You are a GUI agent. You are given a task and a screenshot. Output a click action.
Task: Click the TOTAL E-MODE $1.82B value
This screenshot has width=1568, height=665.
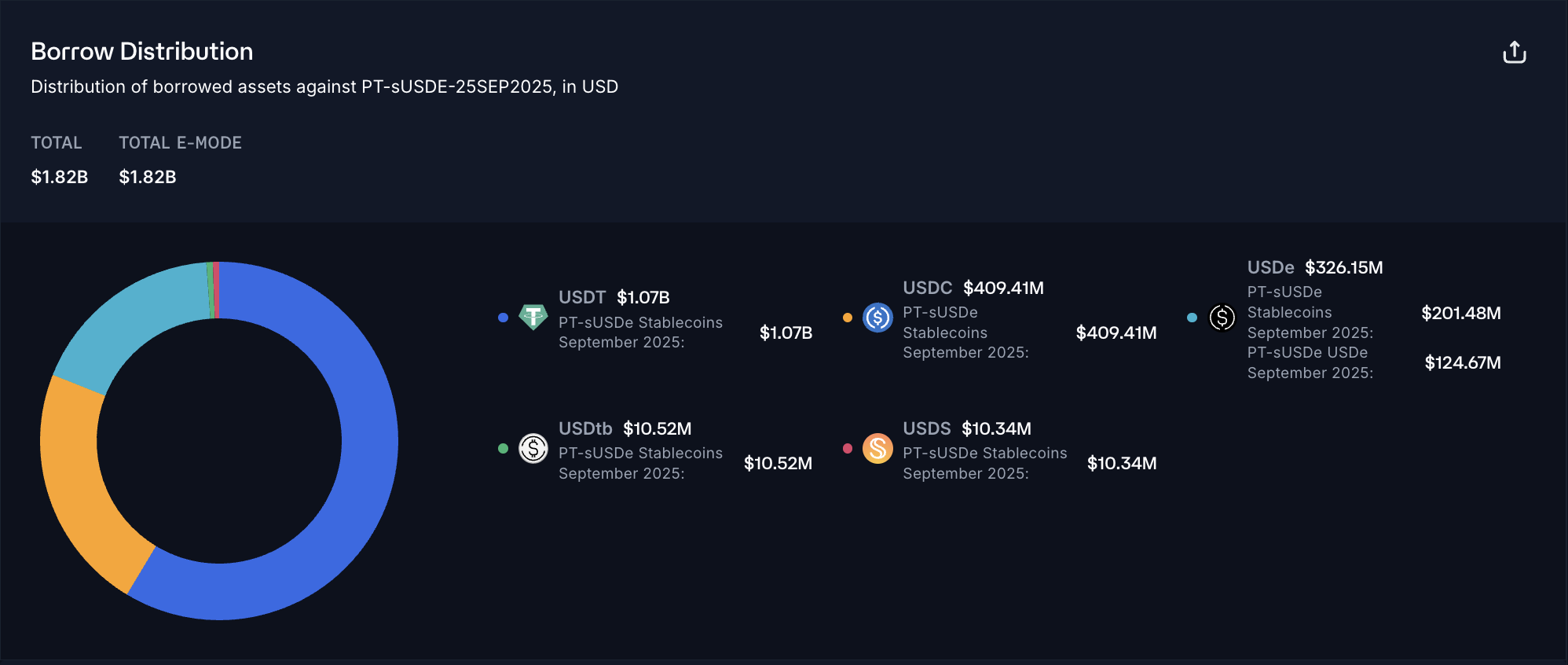tap(148, 177)
